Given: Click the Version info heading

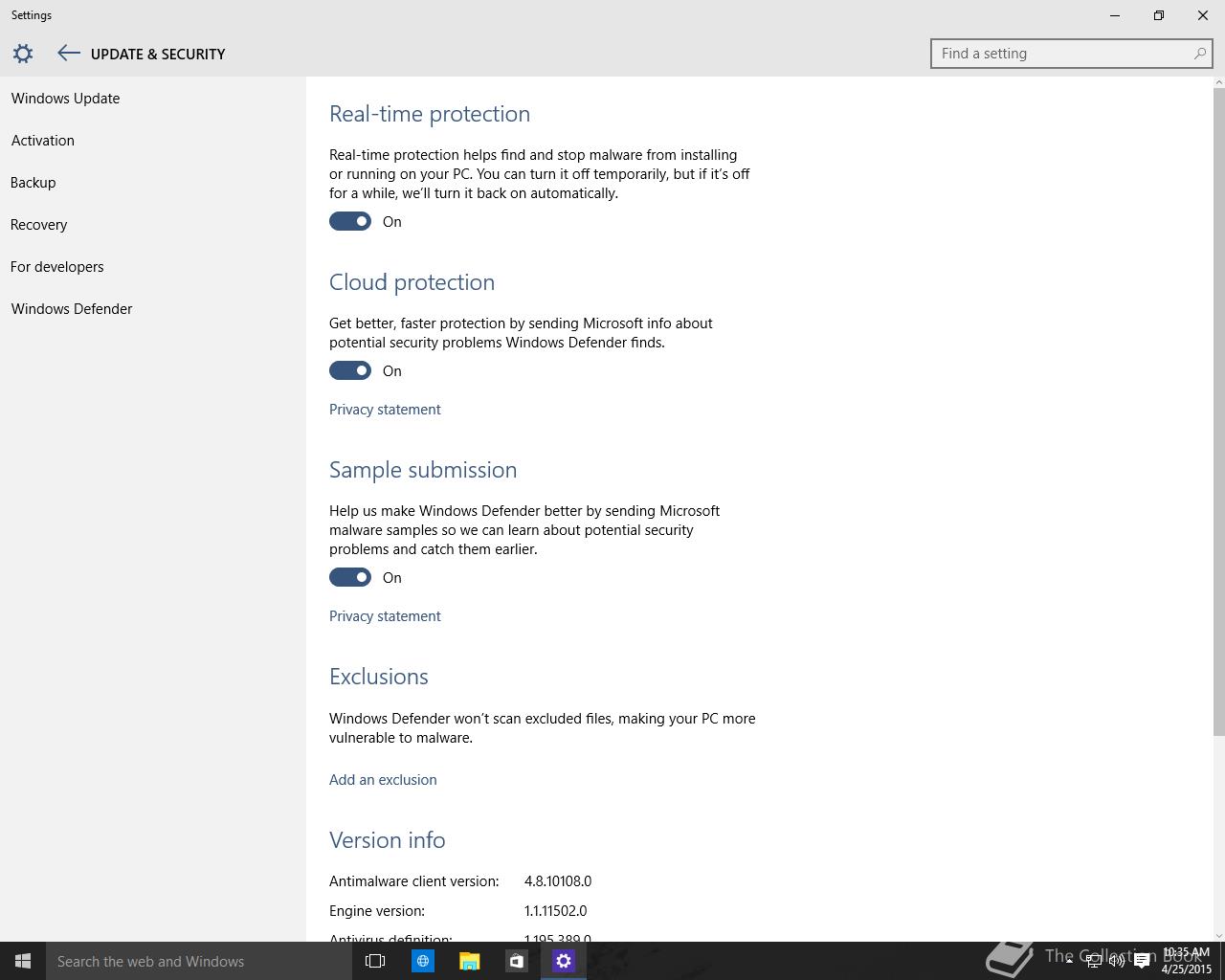Looking at the screenshot, I should 388,839.
